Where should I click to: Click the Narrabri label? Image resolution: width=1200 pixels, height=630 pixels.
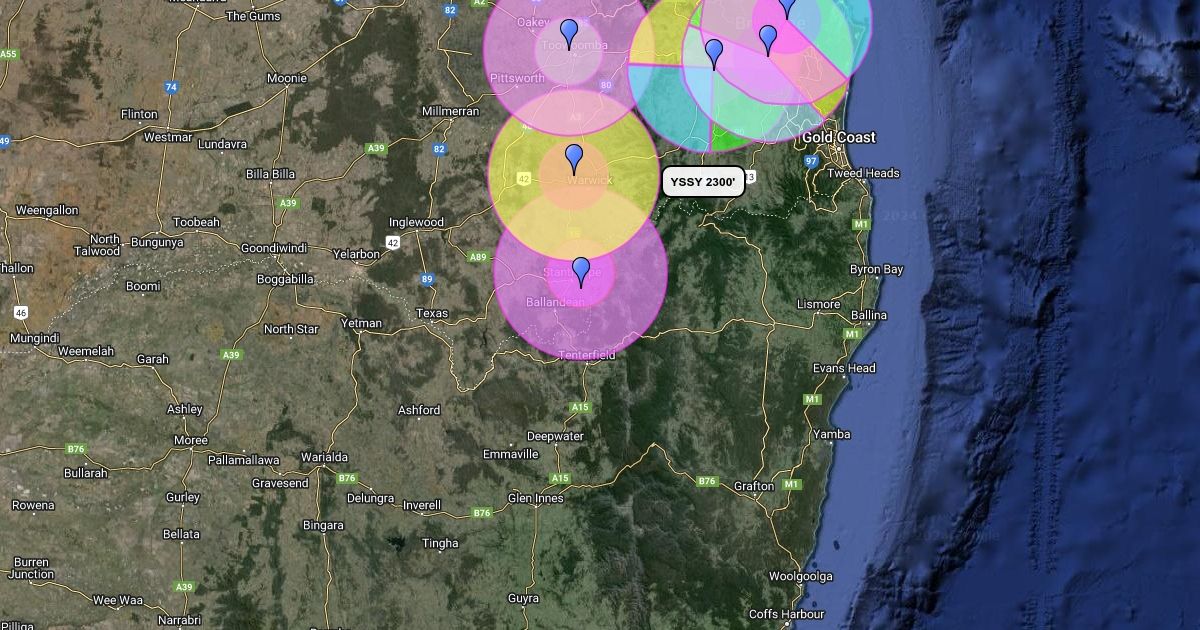[179, 620]
